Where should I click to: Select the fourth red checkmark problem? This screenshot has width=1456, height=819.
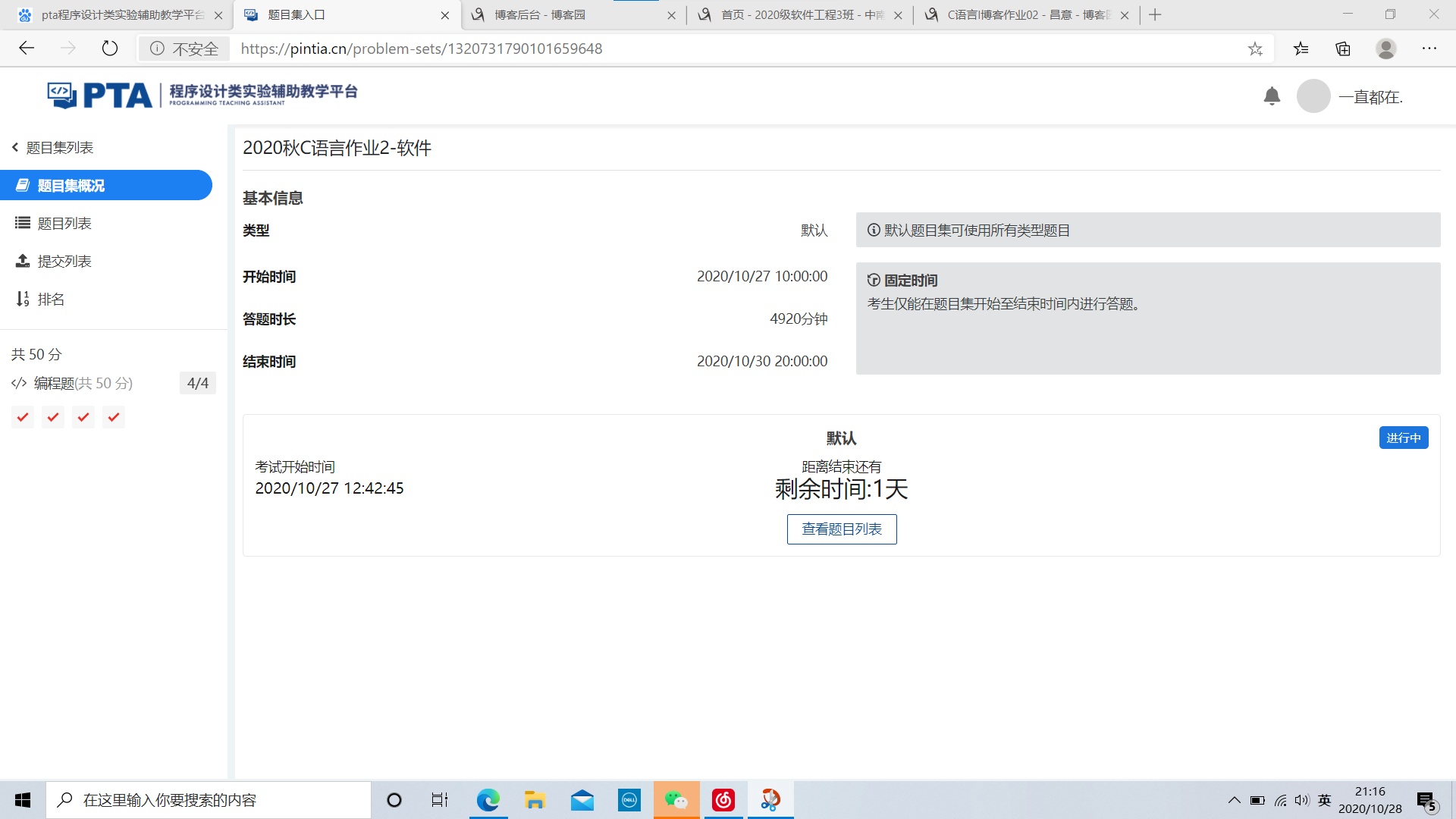(x=114, y=417)
